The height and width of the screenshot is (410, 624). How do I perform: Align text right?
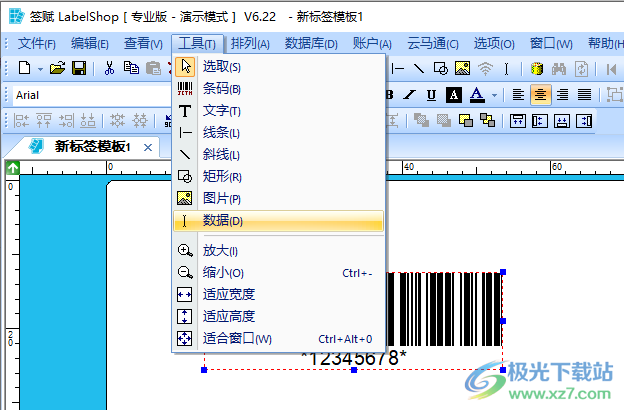click(x=562, y=95)
